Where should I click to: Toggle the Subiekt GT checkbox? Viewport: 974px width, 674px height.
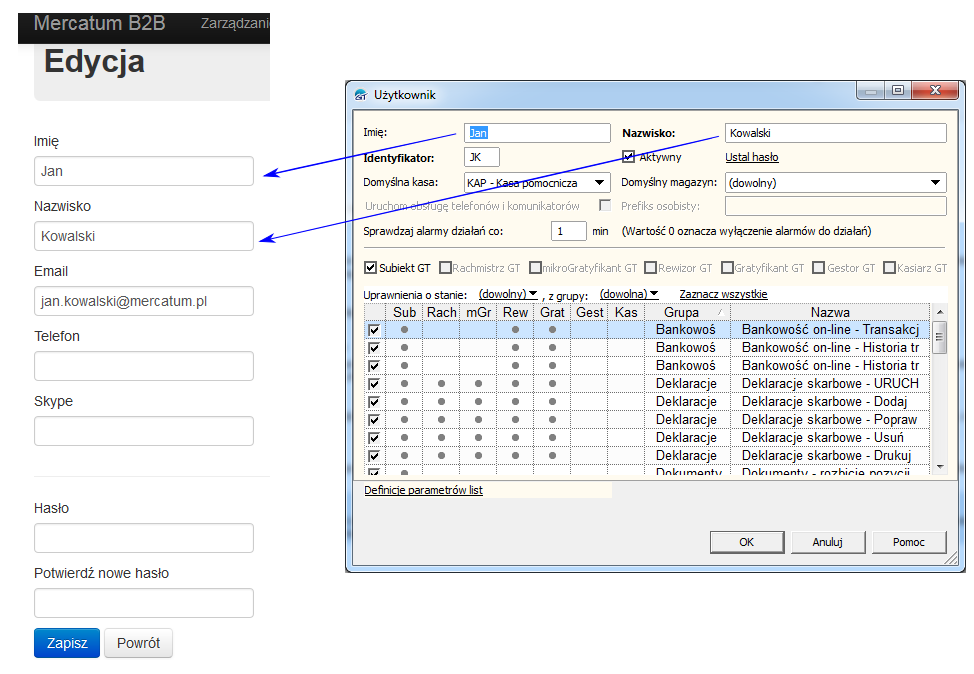[371, 268]
